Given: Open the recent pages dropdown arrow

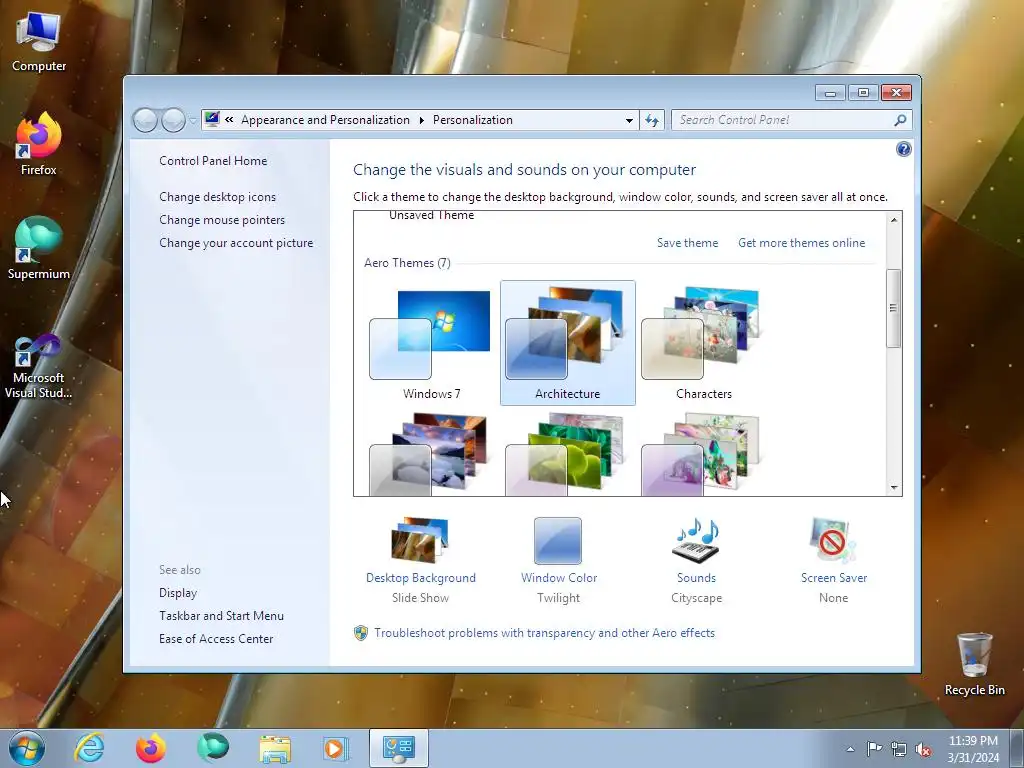Looking at the screenshot, I should click(x=193, y=120).
